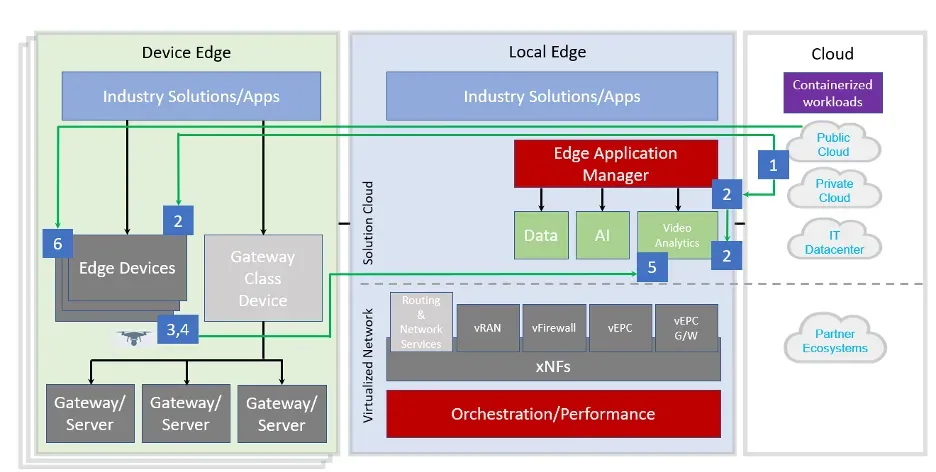Click the blue 3,4 step marker
Viewport: 936px width, 472px height.
coord(183,330)
